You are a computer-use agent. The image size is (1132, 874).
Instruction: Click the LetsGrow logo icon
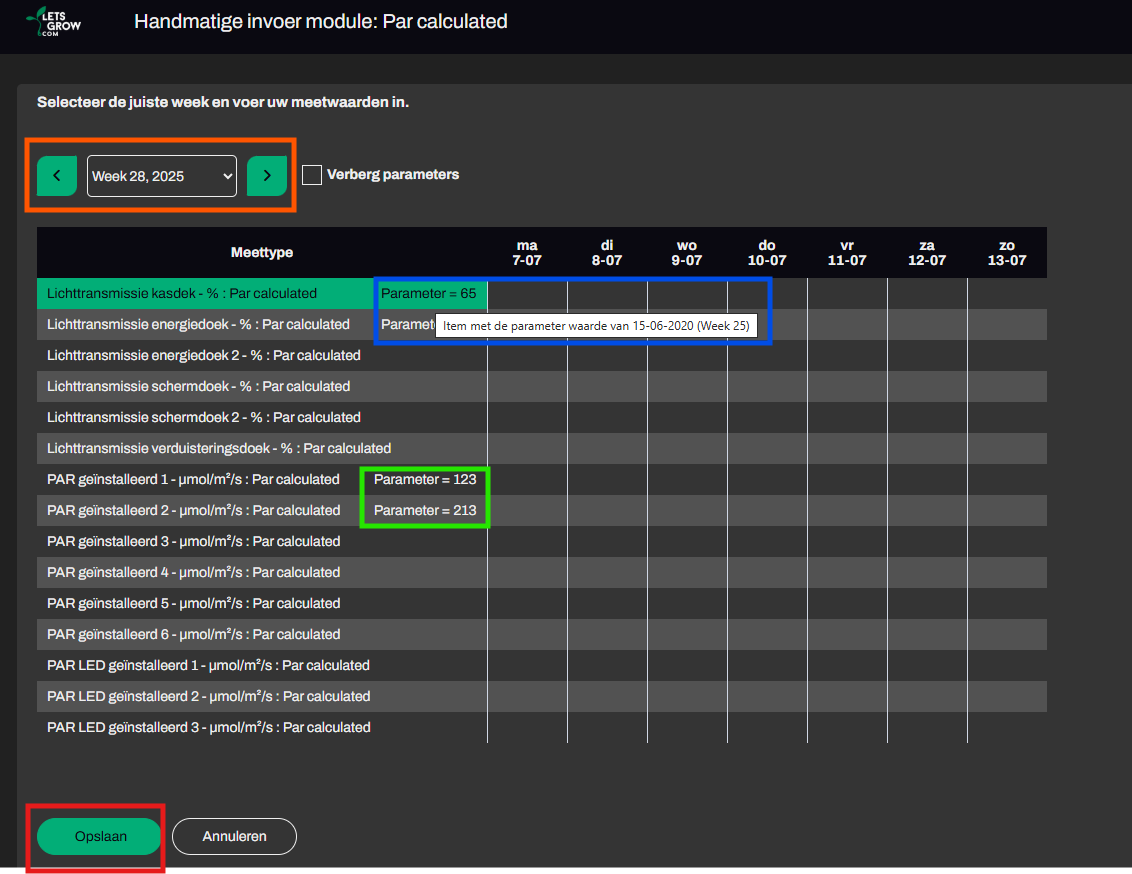(53, 22)
